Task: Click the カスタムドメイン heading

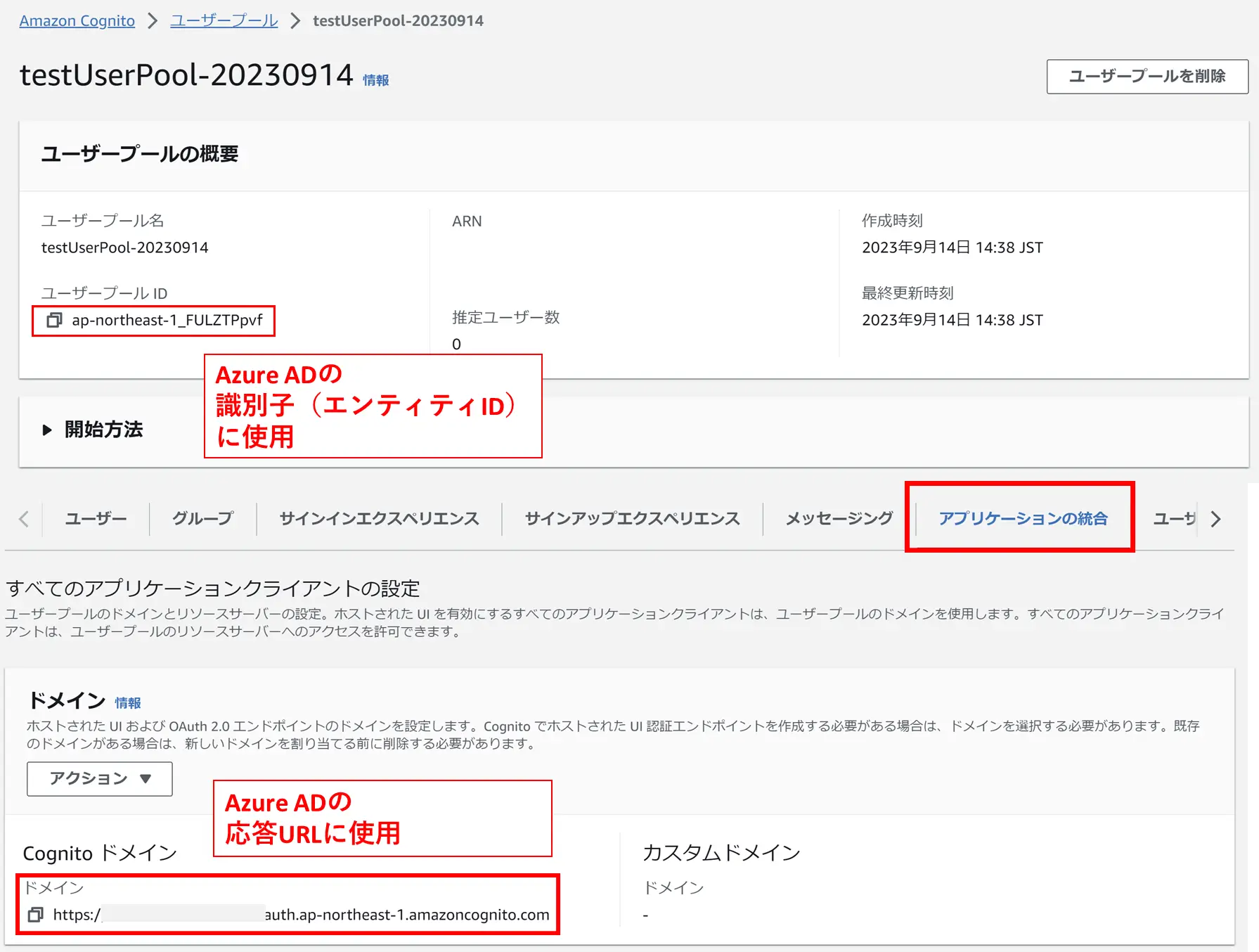Action: pyautogui.click(x=721, y=853)
